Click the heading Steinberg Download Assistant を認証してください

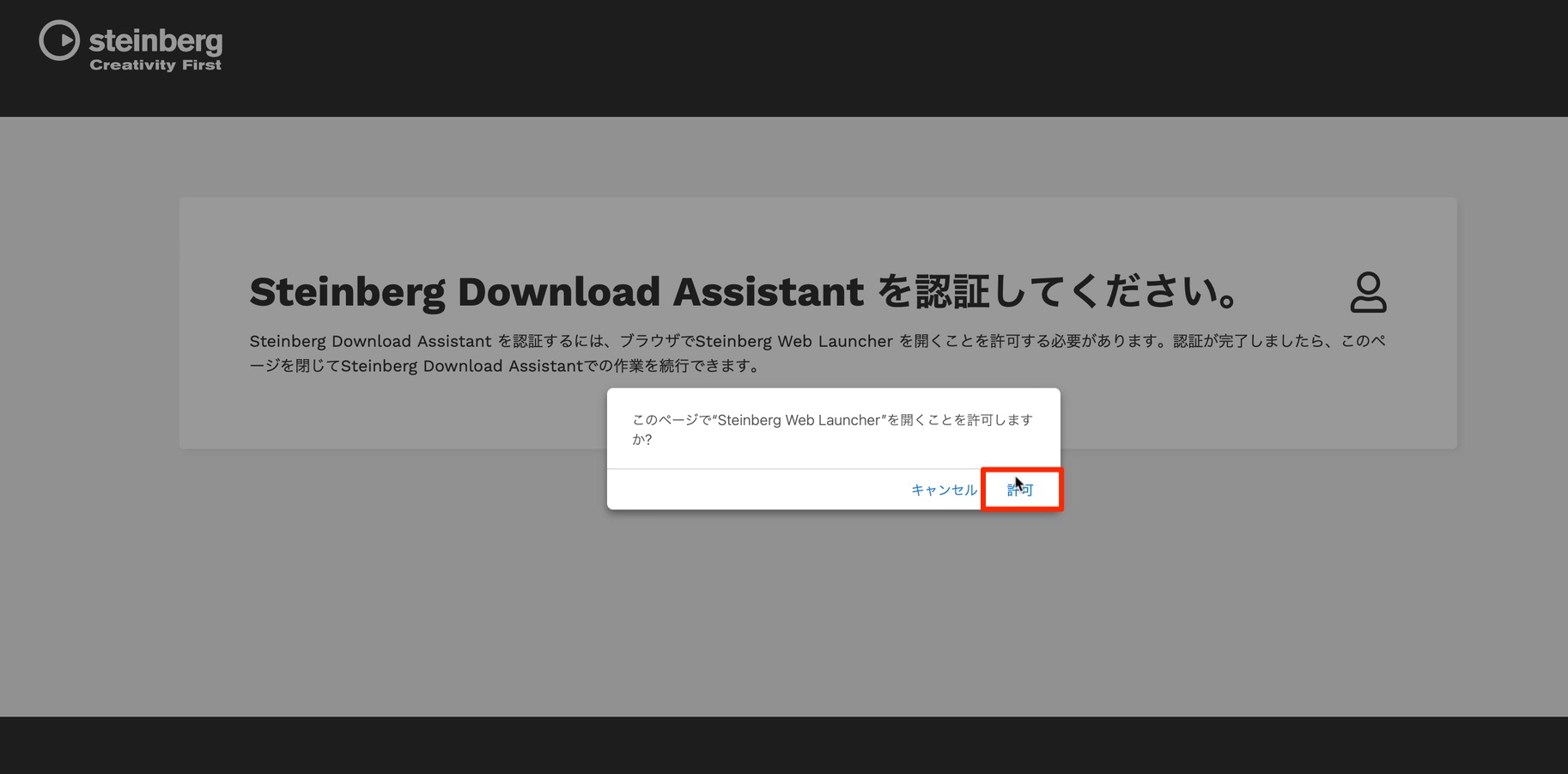click(744, 292)
